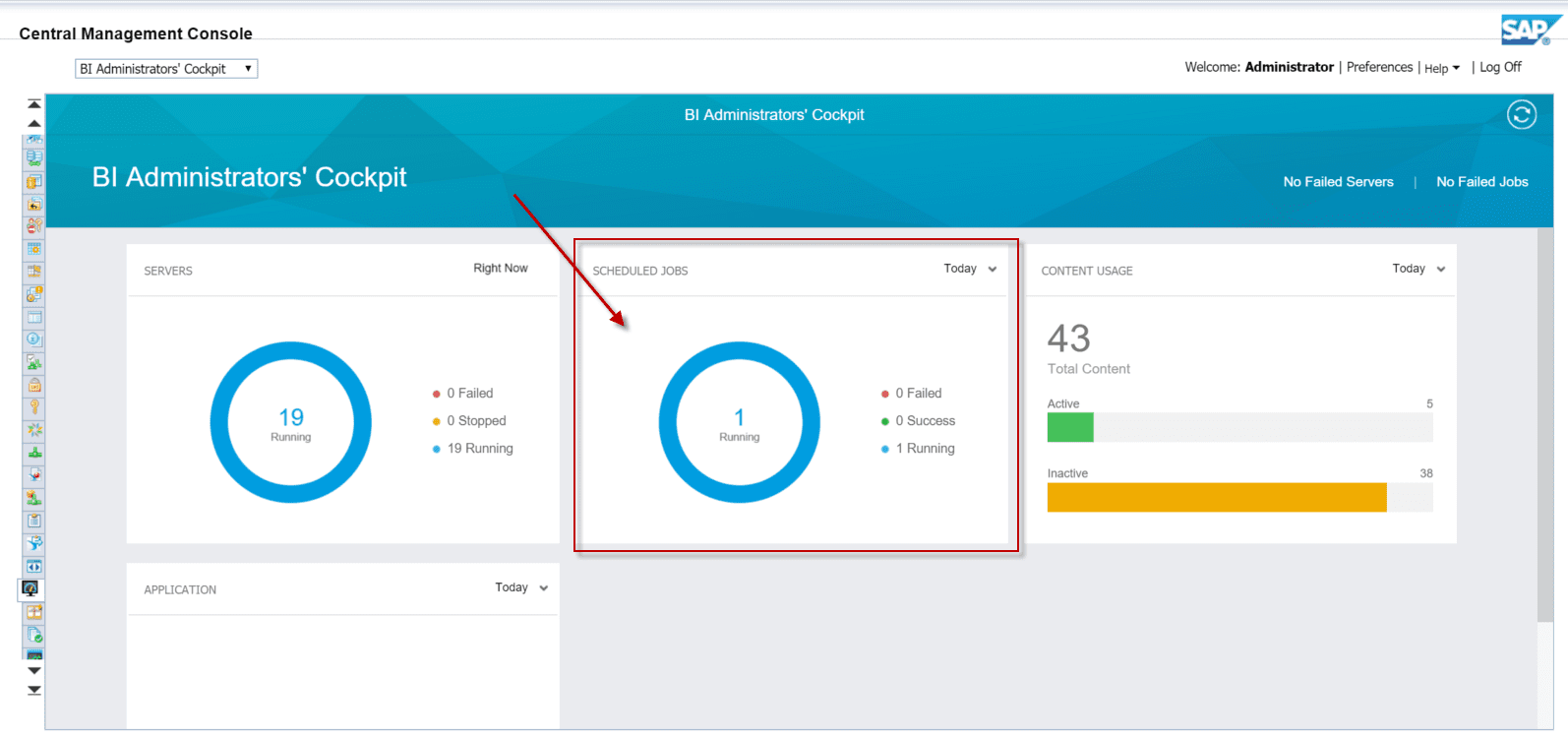Click the Administrator username text
The image size is (1568, 738).
click(1289, 67)
